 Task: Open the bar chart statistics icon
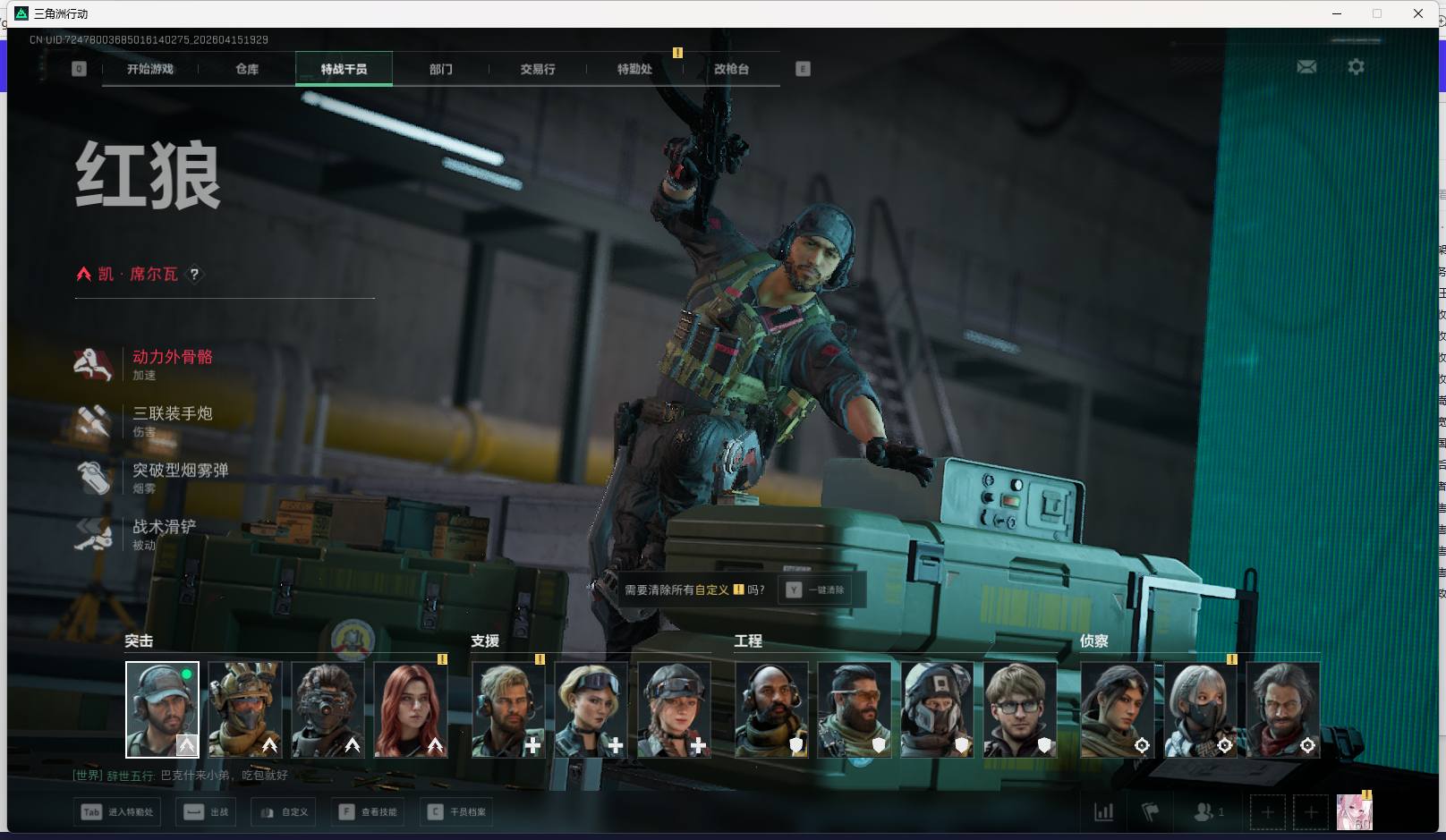click(x=1104, y=812)
